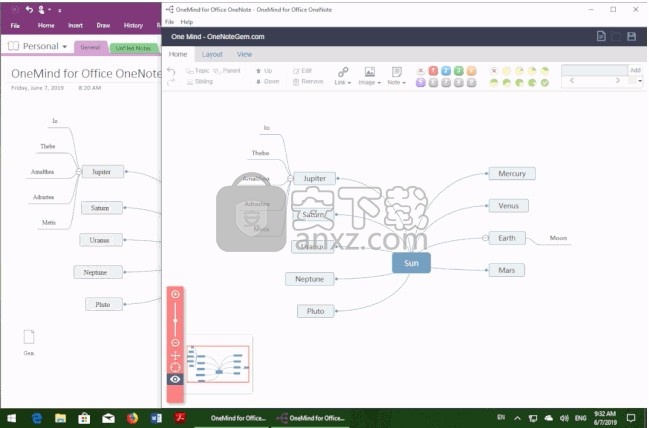
Task: Click the Up button
Action: (264, 71)
